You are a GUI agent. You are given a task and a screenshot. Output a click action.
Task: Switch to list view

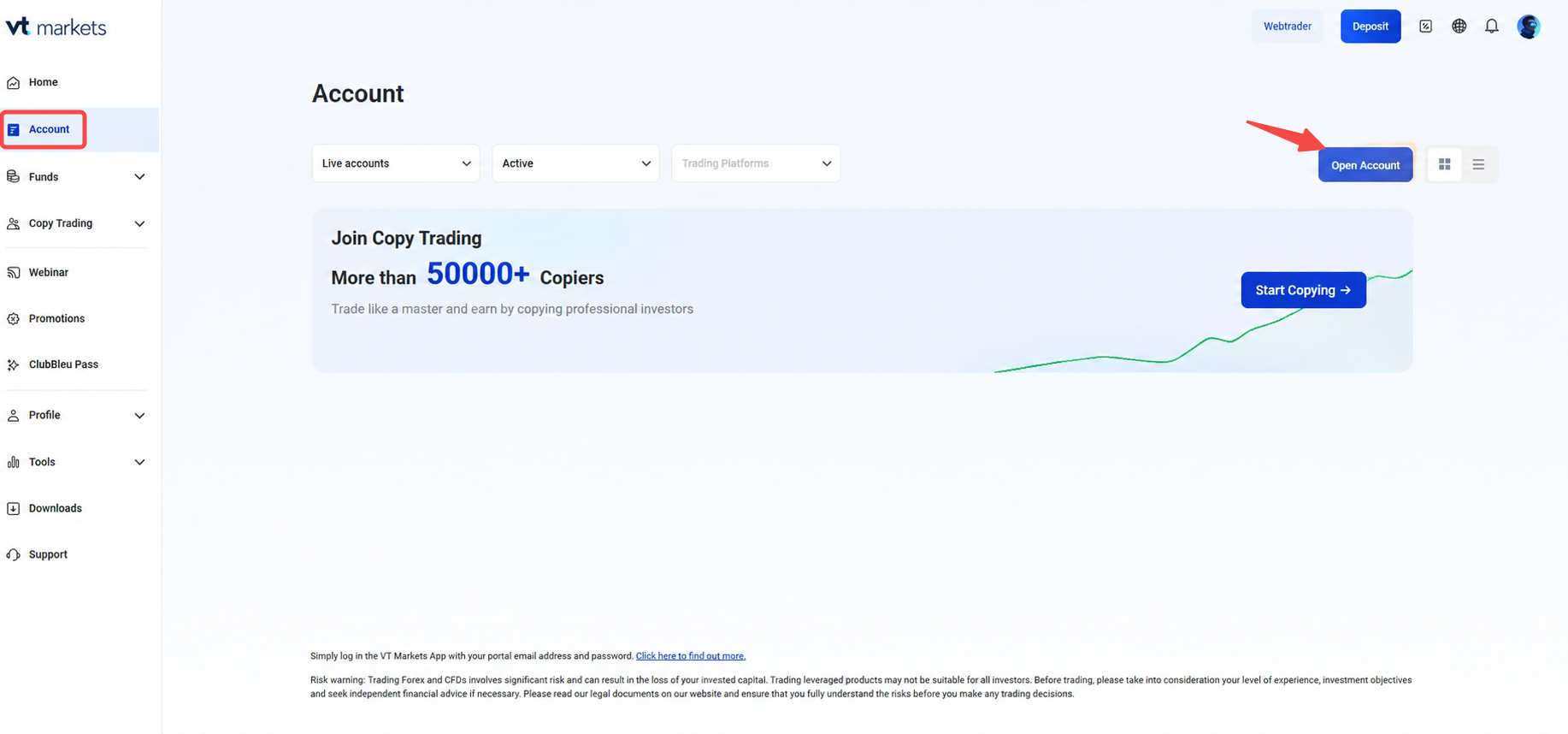pyautogui.click(x=1478, y=164)
